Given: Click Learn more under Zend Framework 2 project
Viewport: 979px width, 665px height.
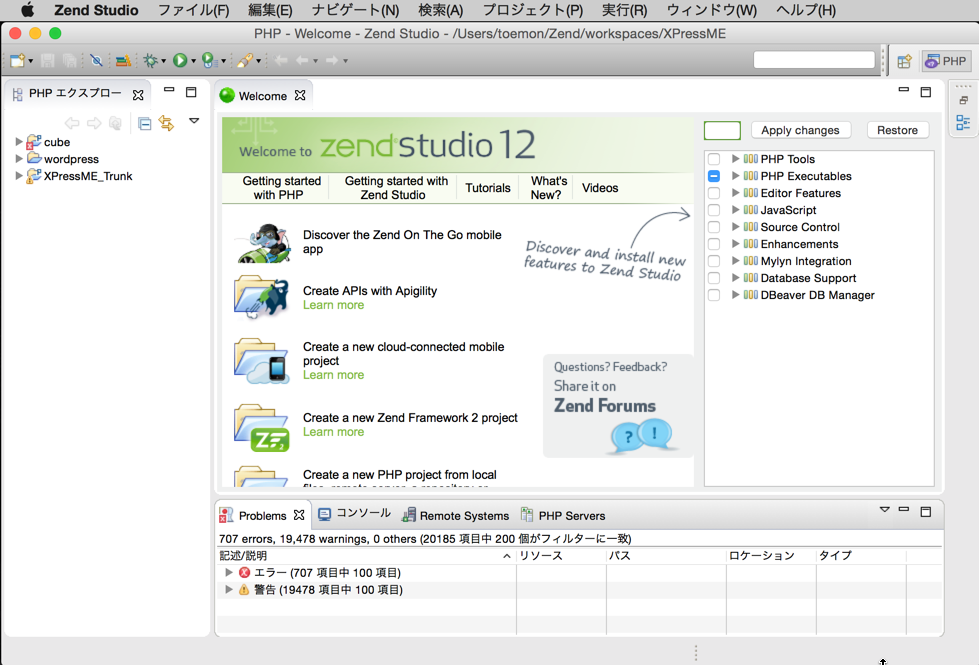Looking at the screenshot, I should click(x=333, y=431).
